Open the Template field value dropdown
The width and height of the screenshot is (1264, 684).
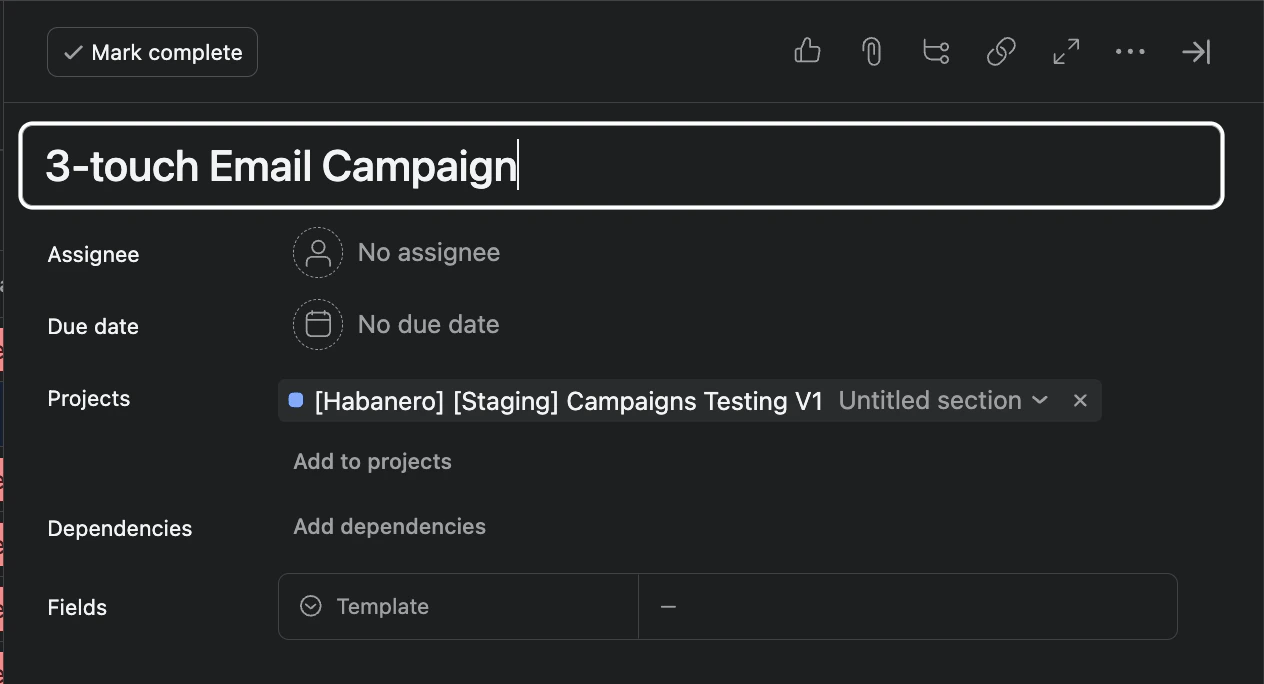(906, 607)
